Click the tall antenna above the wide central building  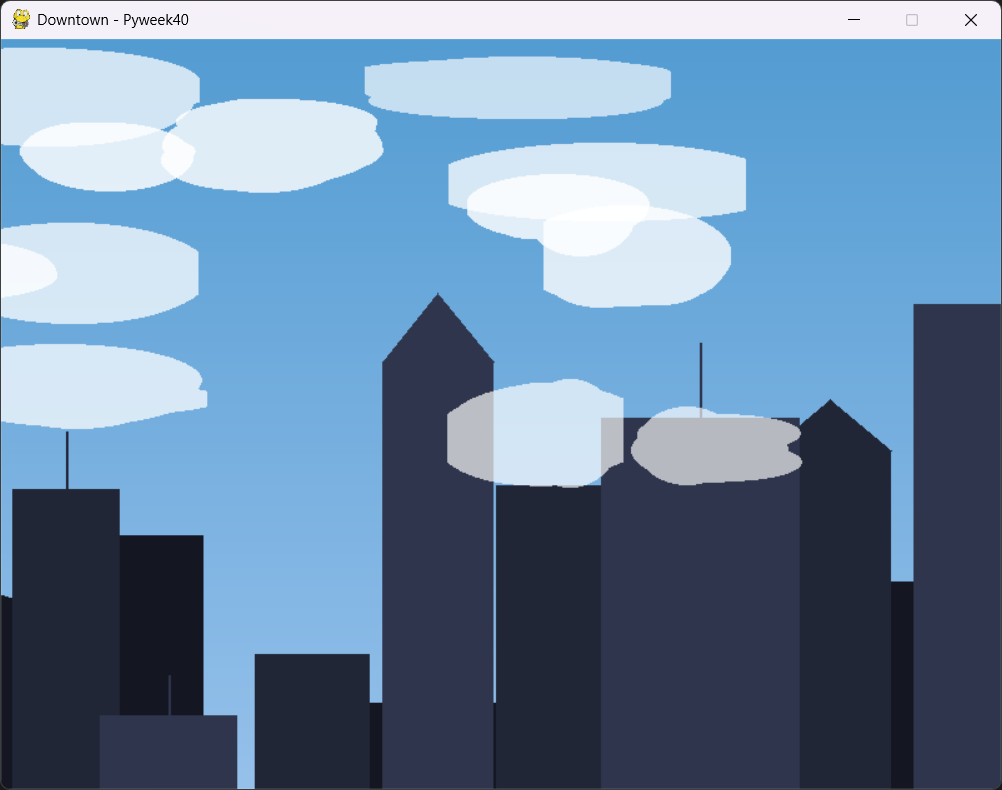tap(700, 375)
